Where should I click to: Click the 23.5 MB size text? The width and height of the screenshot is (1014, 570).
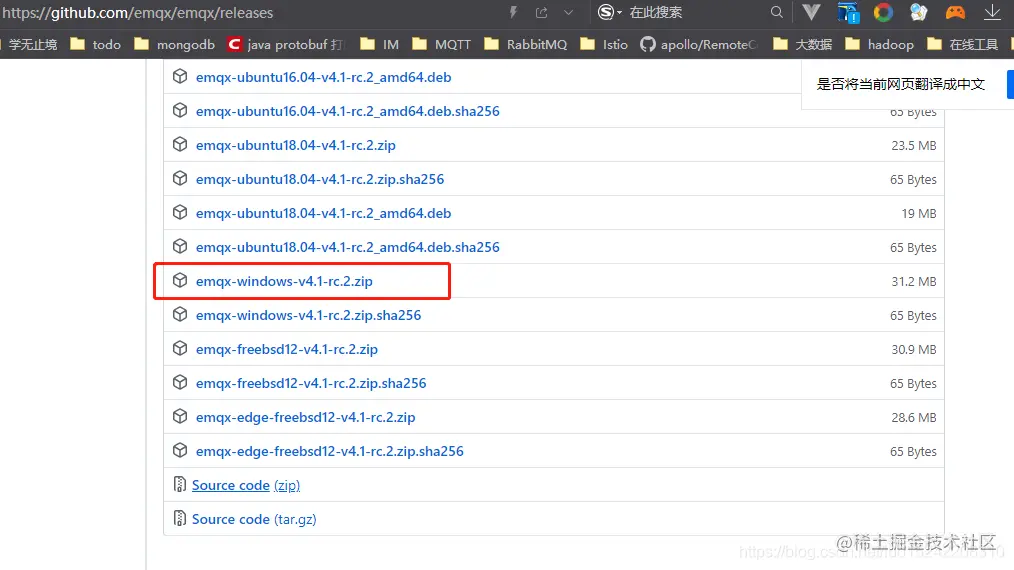coord(914,146)
